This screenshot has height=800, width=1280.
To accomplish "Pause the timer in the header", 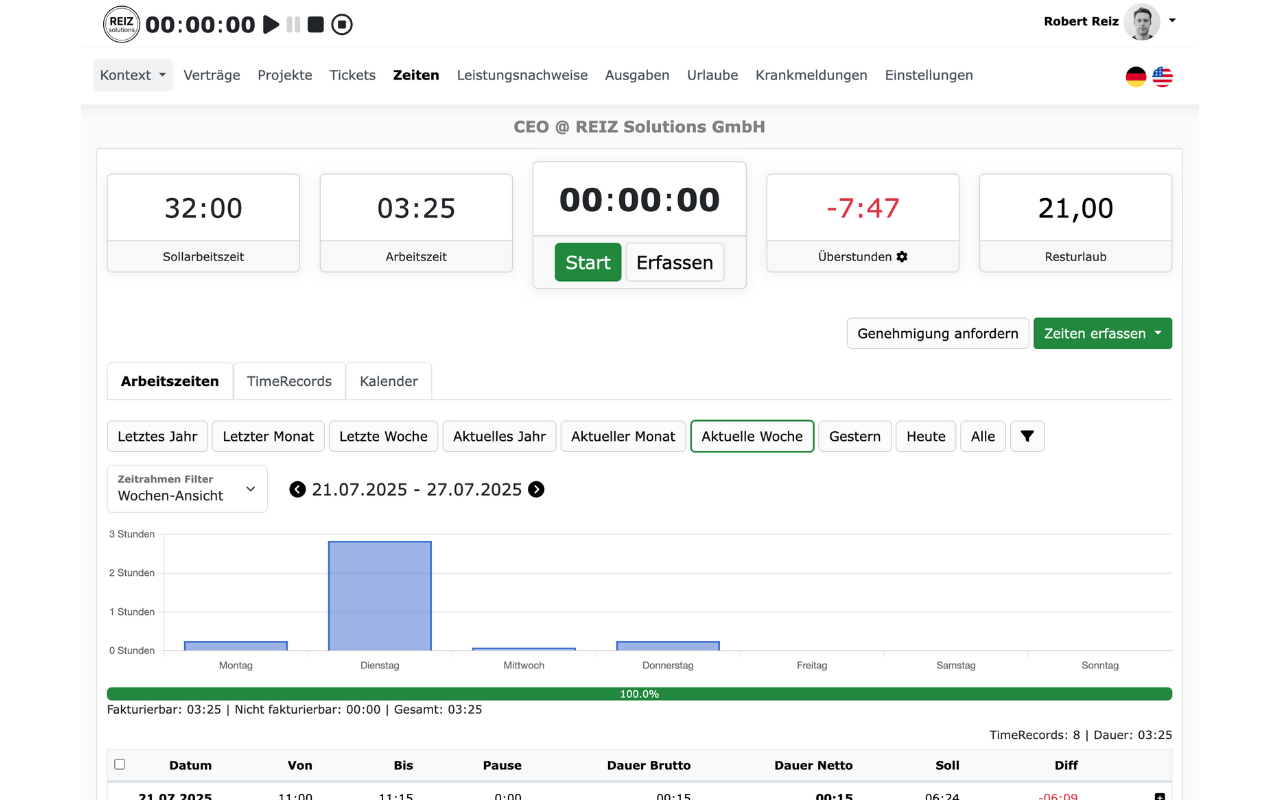I will [x=293, y=25].
